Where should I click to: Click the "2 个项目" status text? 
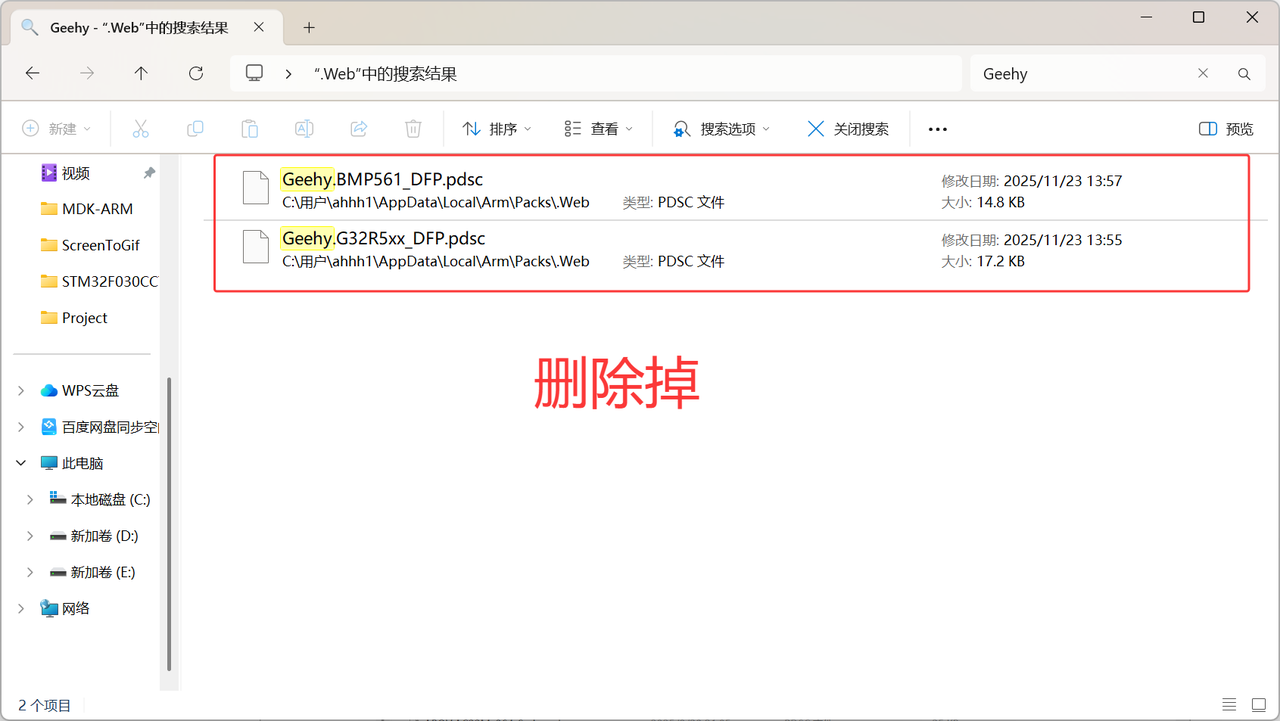pos(45,705)
